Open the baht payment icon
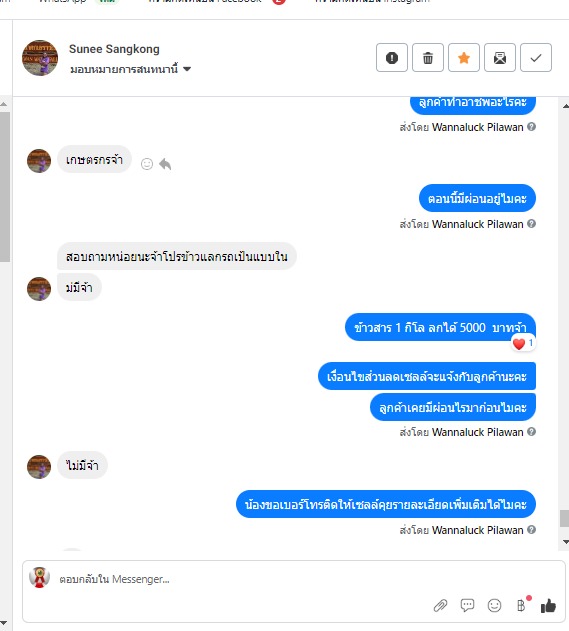Image resolution: width=569 pixels, height=631 pixels. pyautogui.click(x=522, y=605)
